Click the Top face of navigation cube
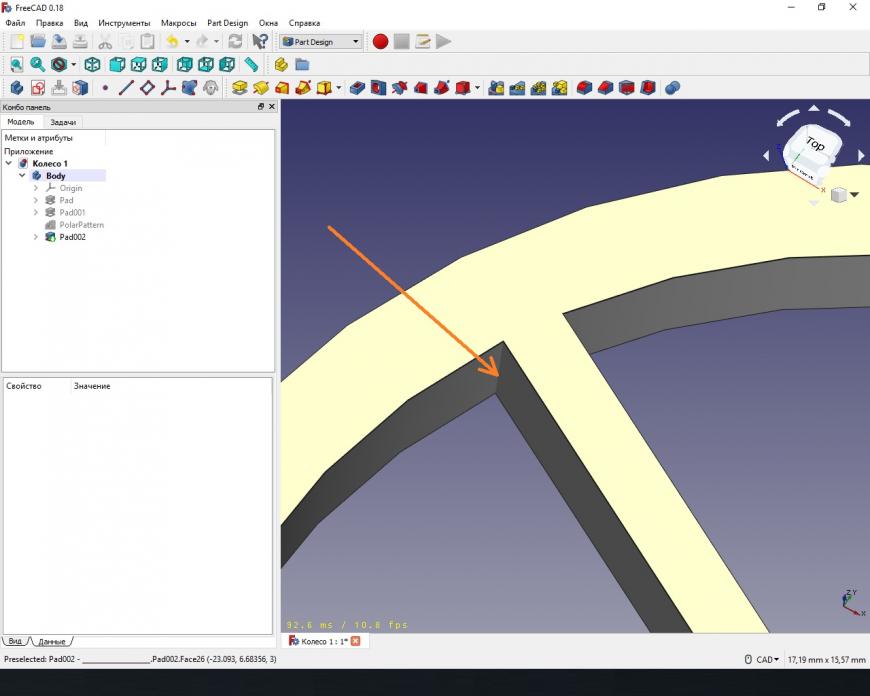The height and width of the screenshot is (696, 870). point(815,143)
